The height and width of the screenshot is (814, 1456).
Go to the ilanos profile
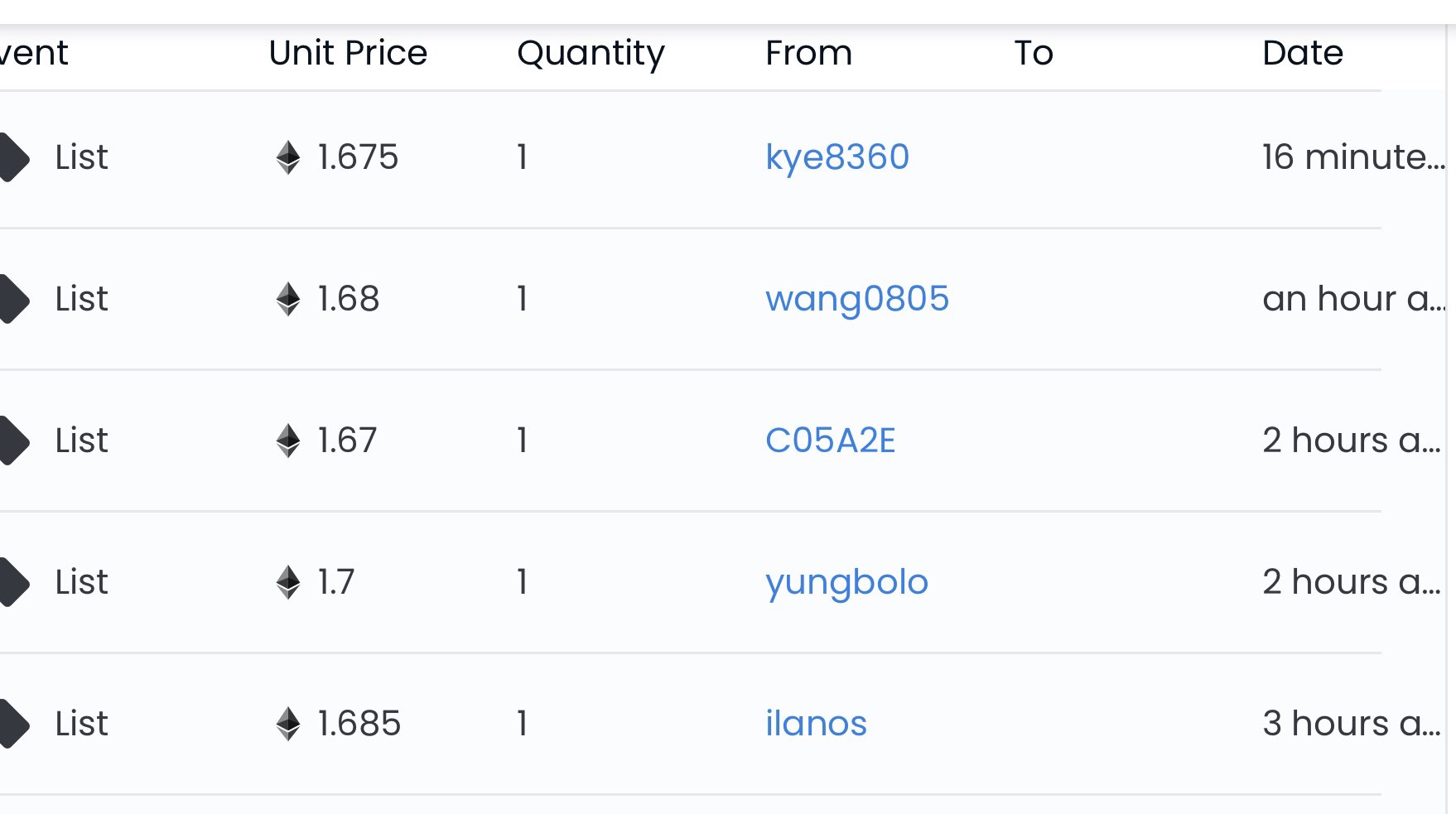point(816,724)
